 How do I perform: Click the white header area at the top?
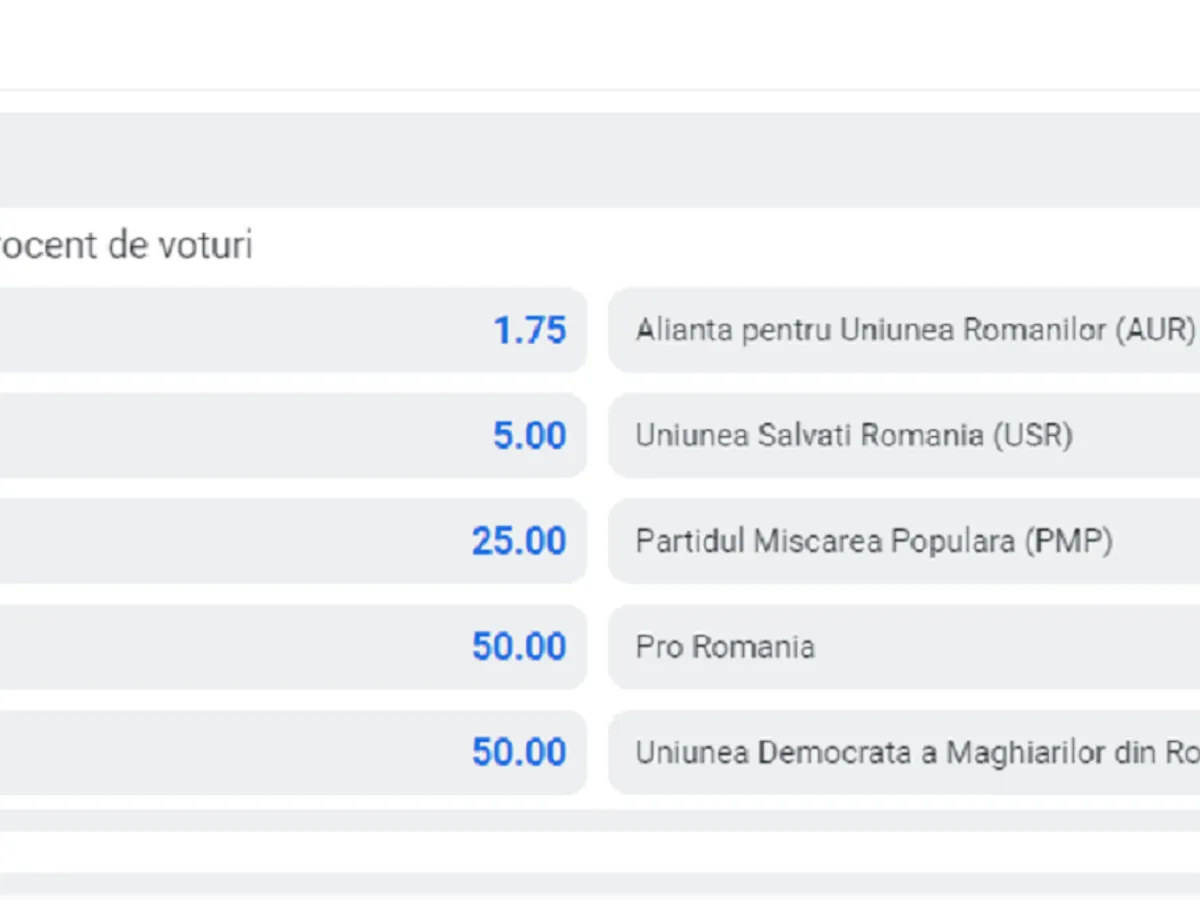[600, 45]
